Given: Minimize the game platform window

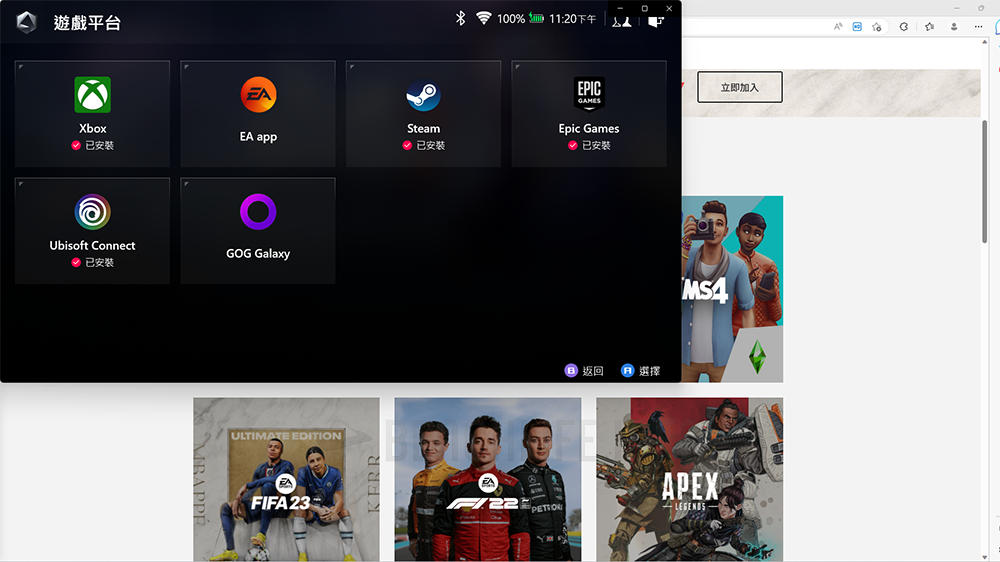Looking at the screenshot, I should pyautogui.click(x=621, y=8).
